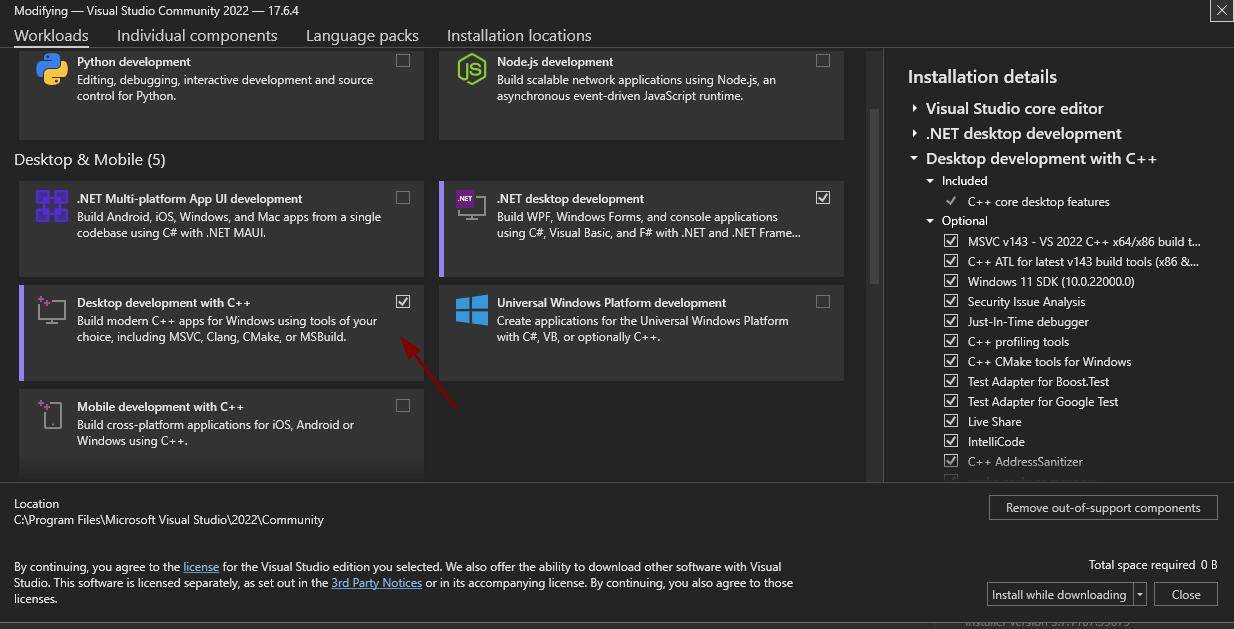This screenshot has height=629, width=1234.
Task: Expand Visual Studio core editor details
Action: coord(914,109)
